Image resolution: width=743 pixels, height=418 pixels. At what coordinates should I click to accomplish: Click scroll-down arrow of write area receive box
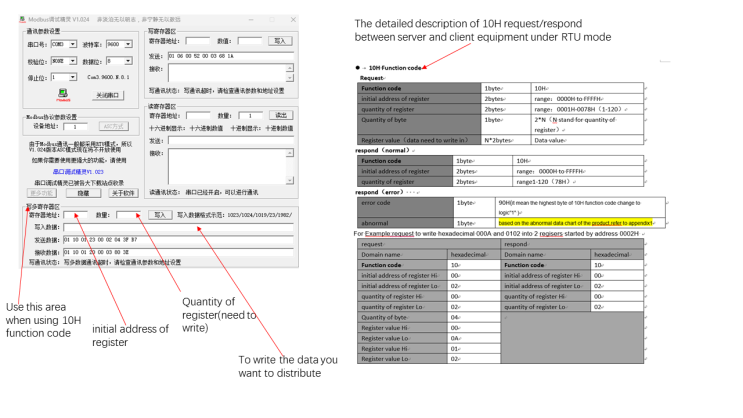click(290, 78)
